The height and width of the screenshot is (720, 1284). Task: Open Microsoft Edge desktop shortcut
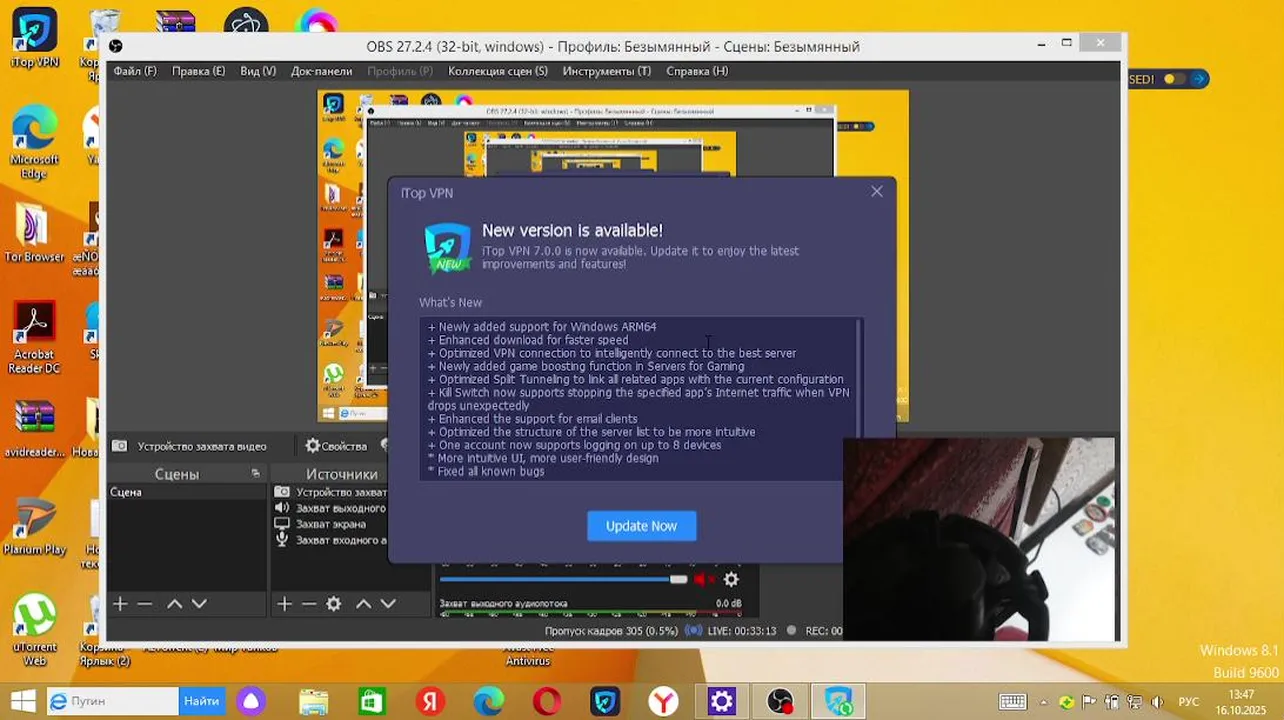[34, 142]
